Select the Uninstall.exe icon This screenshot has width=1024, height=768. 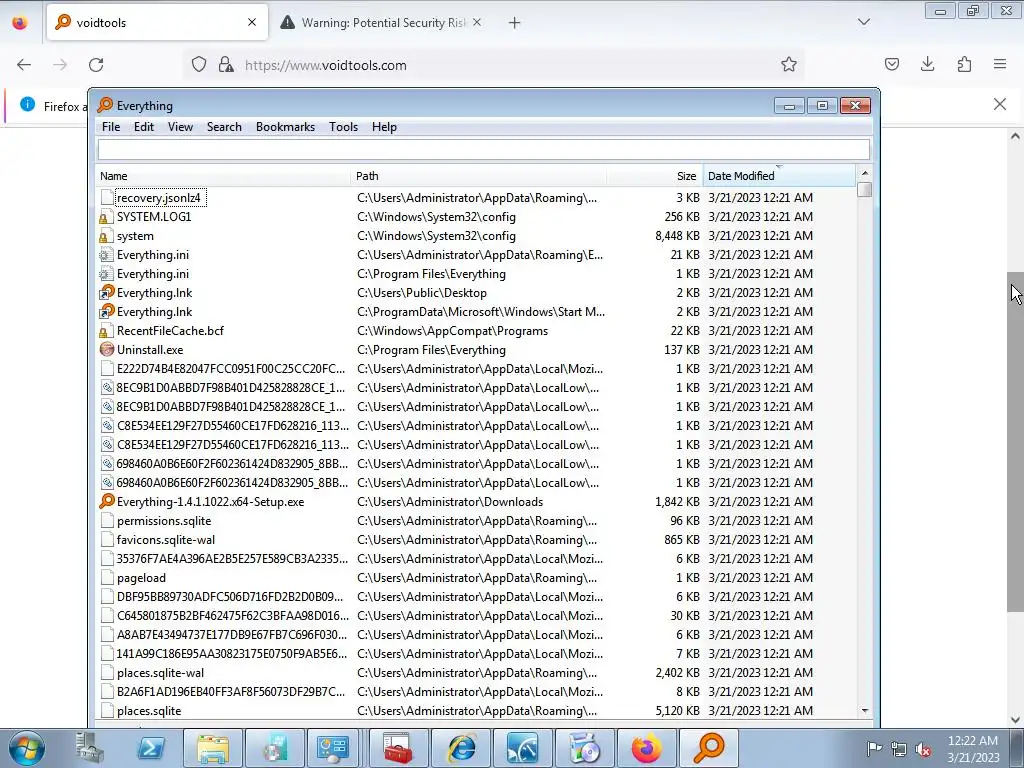coord(106,349)
